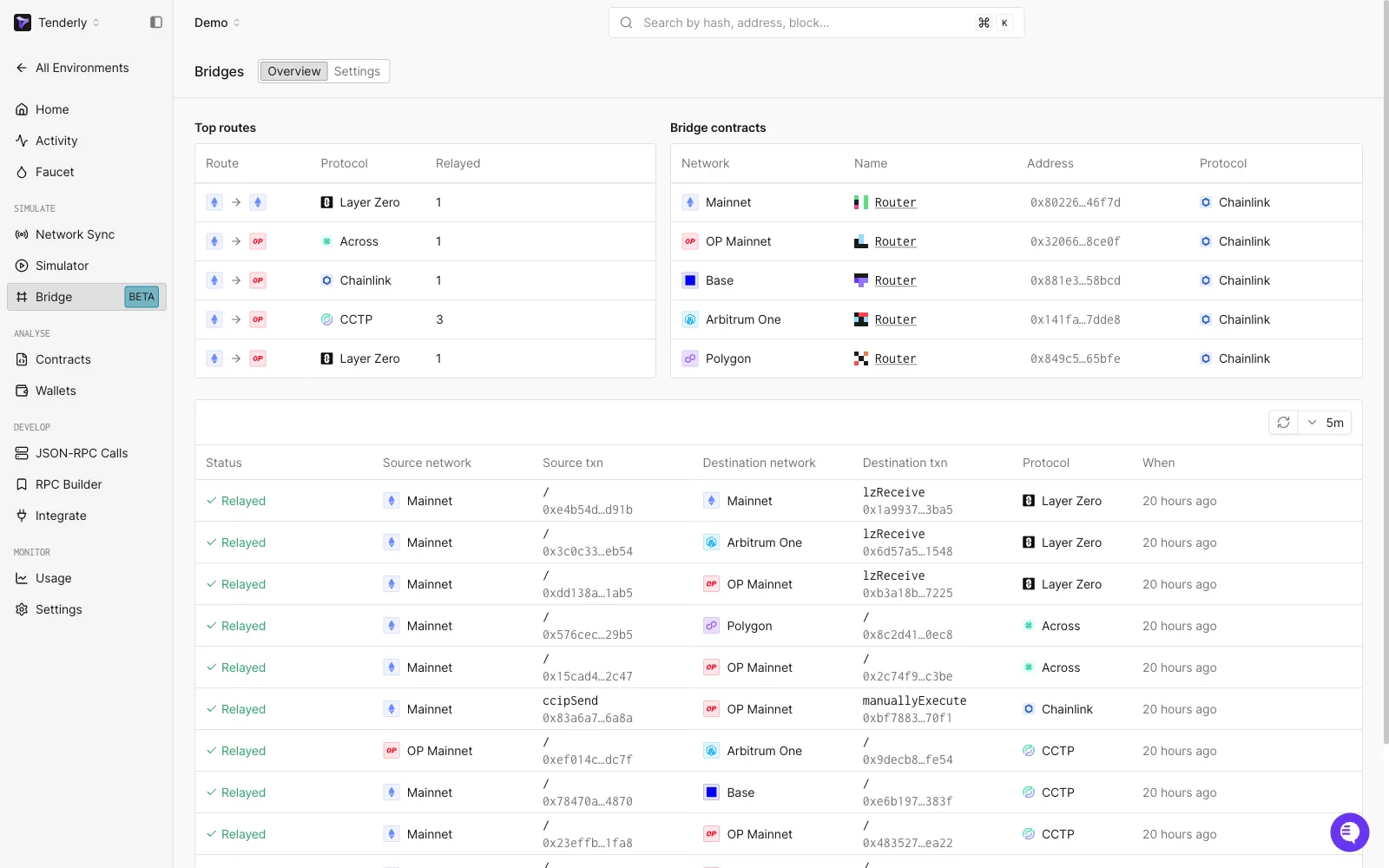Click Base icon in destination network column

pos(711,792)
